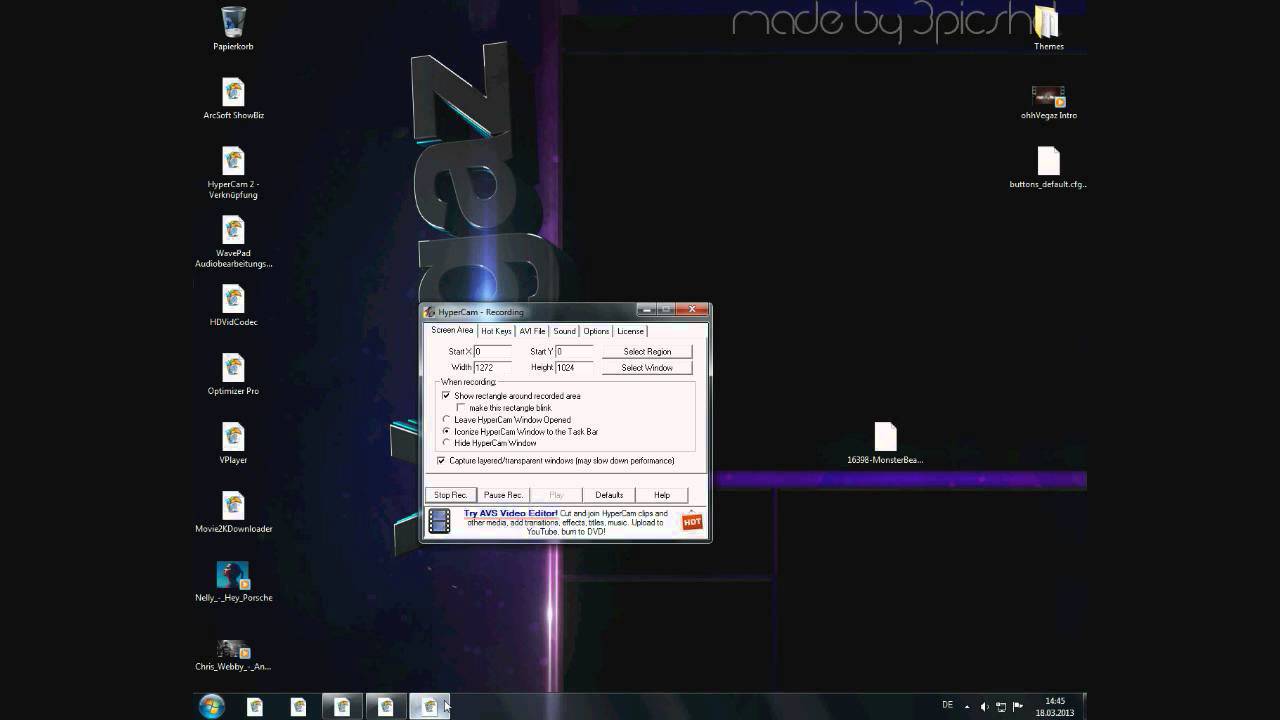Open the License tab
This screenshot has width=1280, height=720.
coord(630,331)
